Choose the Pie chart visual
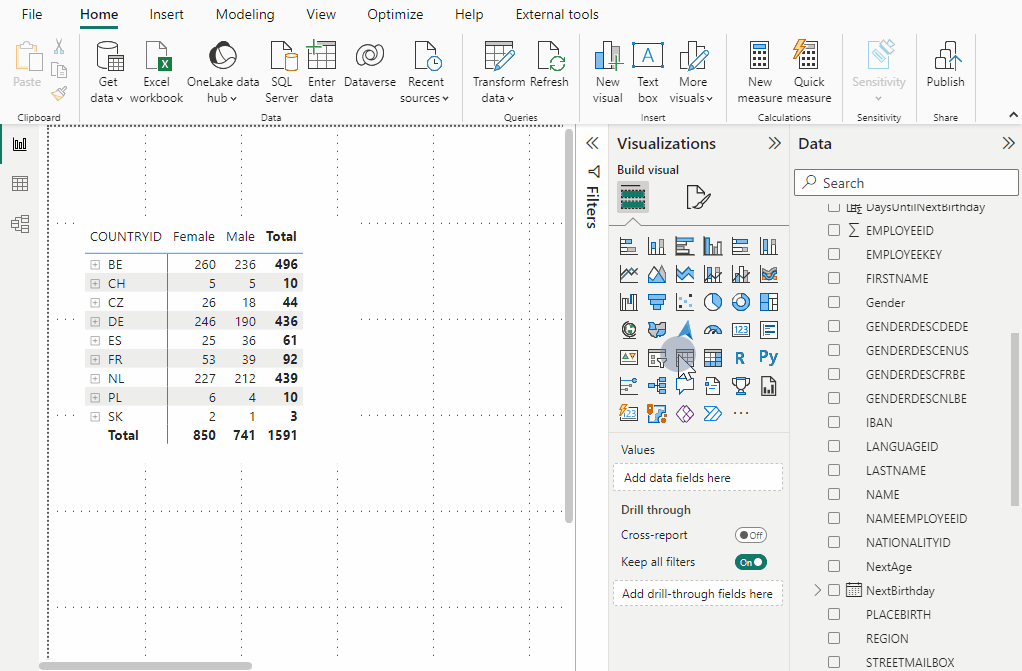This screenshot has width=1022, height=671. point(713,302)
